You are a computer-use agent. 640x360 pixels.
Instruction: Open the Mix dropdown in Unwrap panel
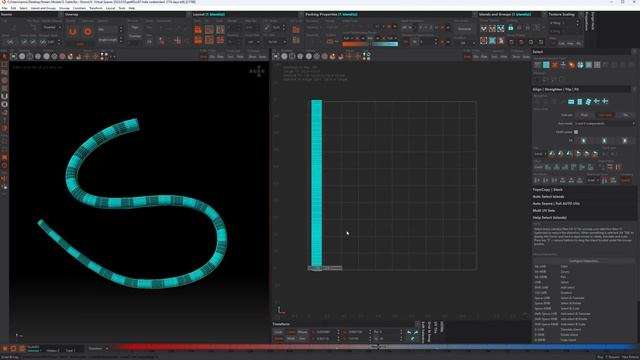110,29
